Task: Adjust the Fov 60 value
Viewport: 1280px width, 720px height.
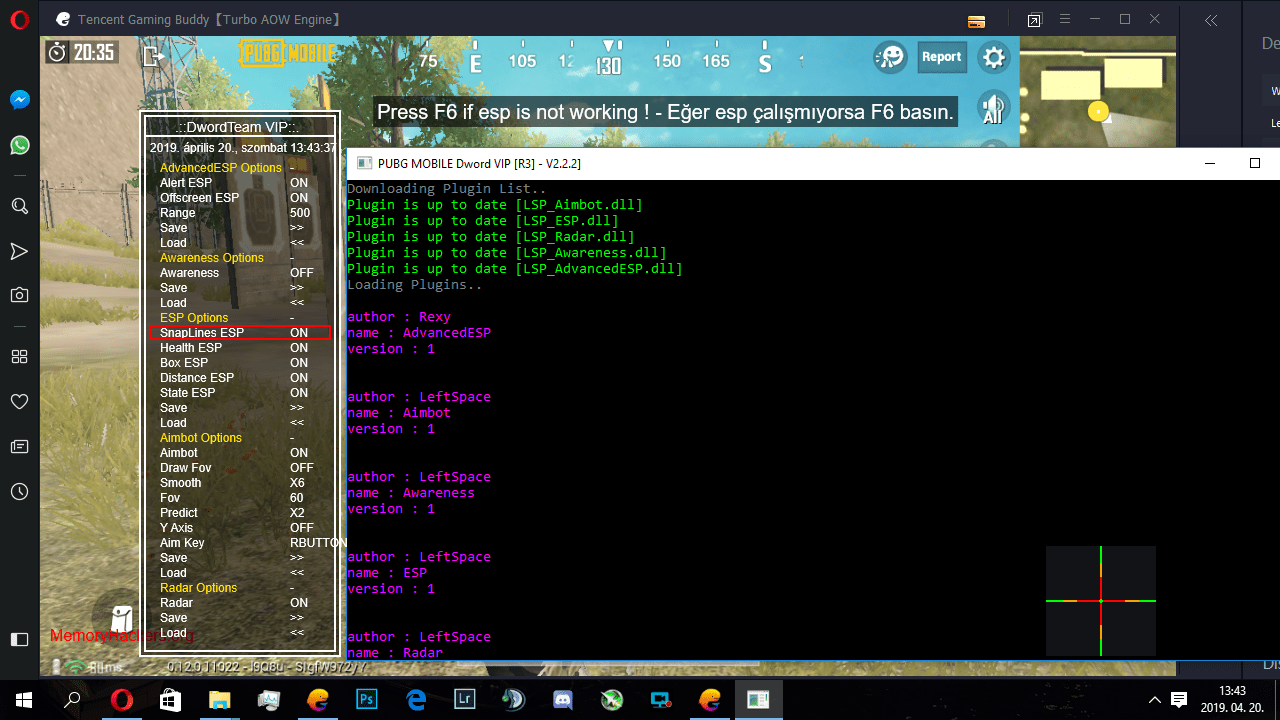Action: click(297, 498)
